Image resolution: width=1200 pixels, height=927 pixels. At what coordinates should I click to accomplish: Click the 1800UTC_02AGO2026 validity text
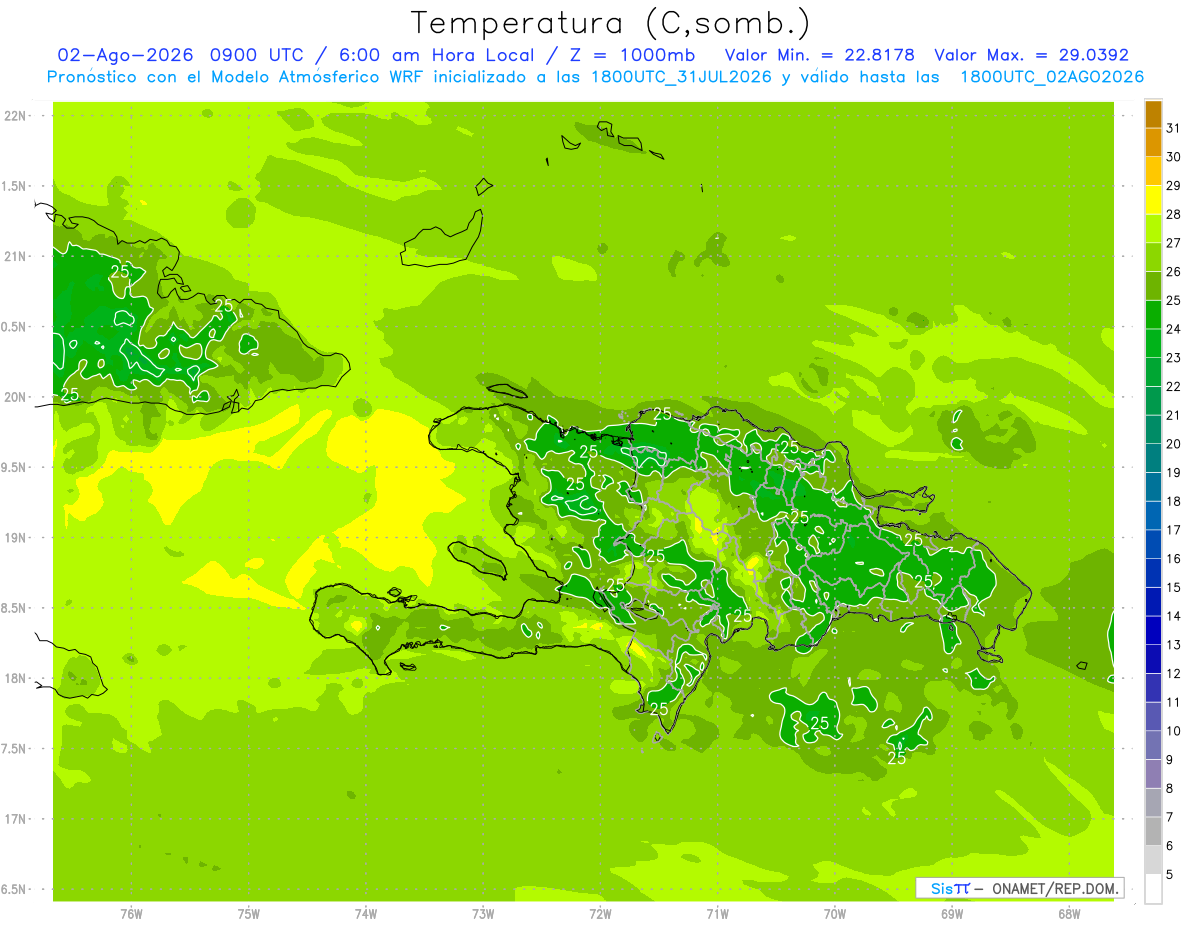(1052, 77)
